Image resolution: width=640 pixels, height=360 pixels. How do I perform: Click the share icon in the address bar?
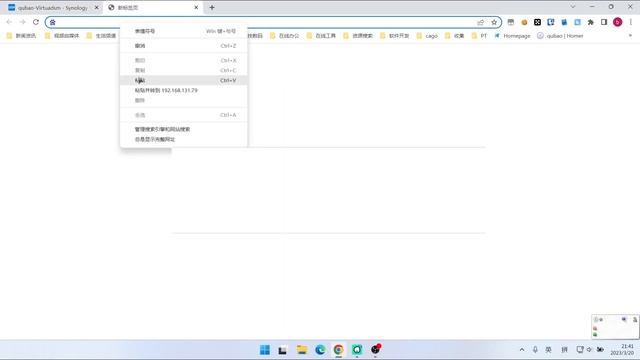pos(480,22)
